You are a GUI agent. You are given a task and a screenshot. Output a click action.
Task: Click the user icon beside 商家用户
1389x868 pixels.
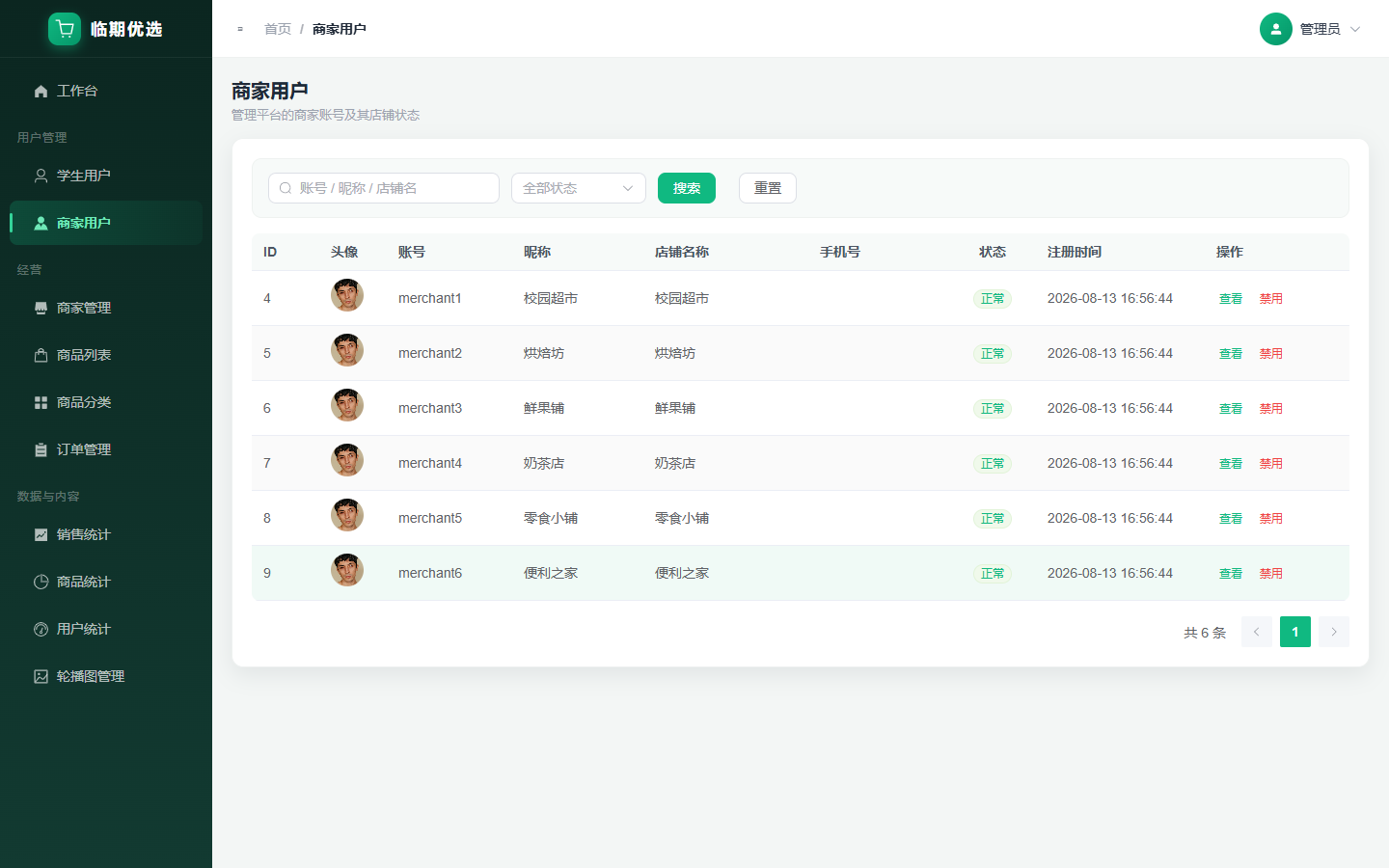(41, 223)
